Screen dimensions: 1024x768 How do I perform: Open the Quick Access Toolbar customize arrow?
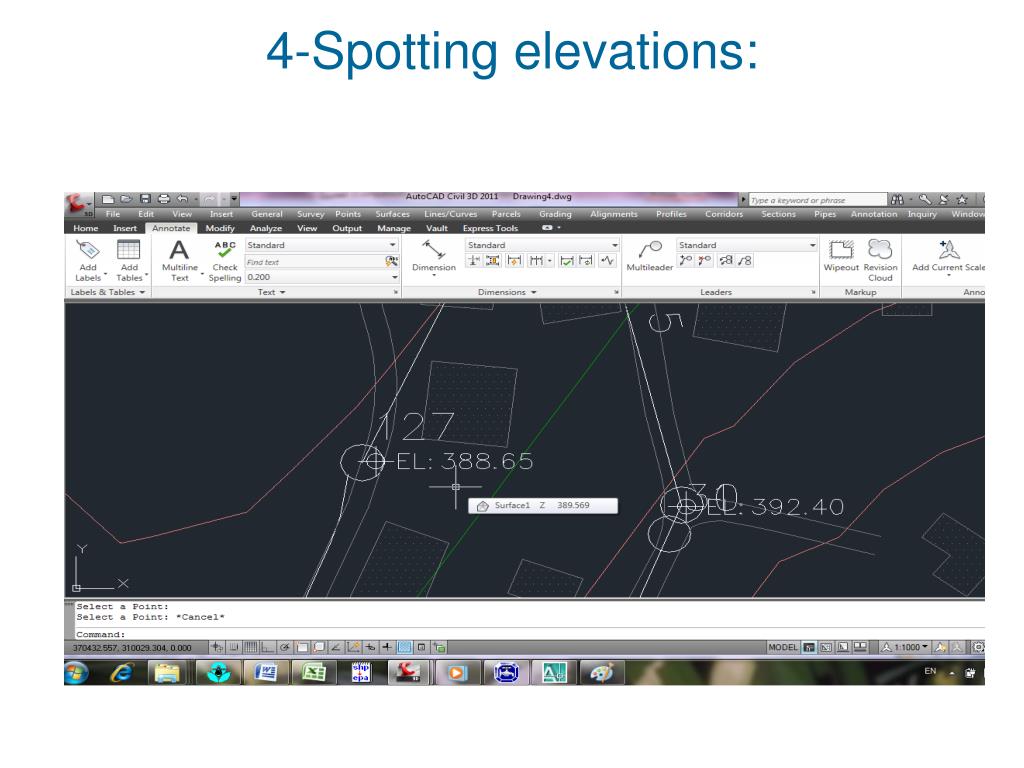tap(233, 199)
